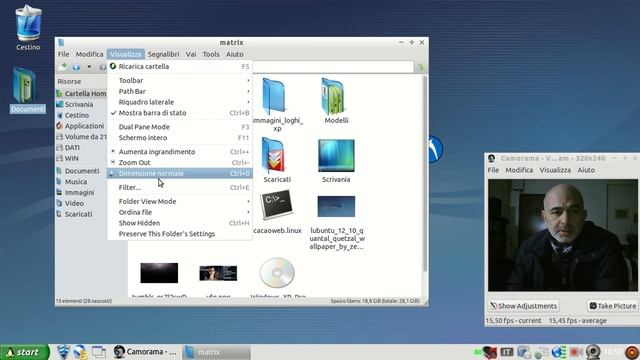The height and width of the screenshot is (360, 640).
Task: Click the Take Picture button
Action: [x=612, y=306]
